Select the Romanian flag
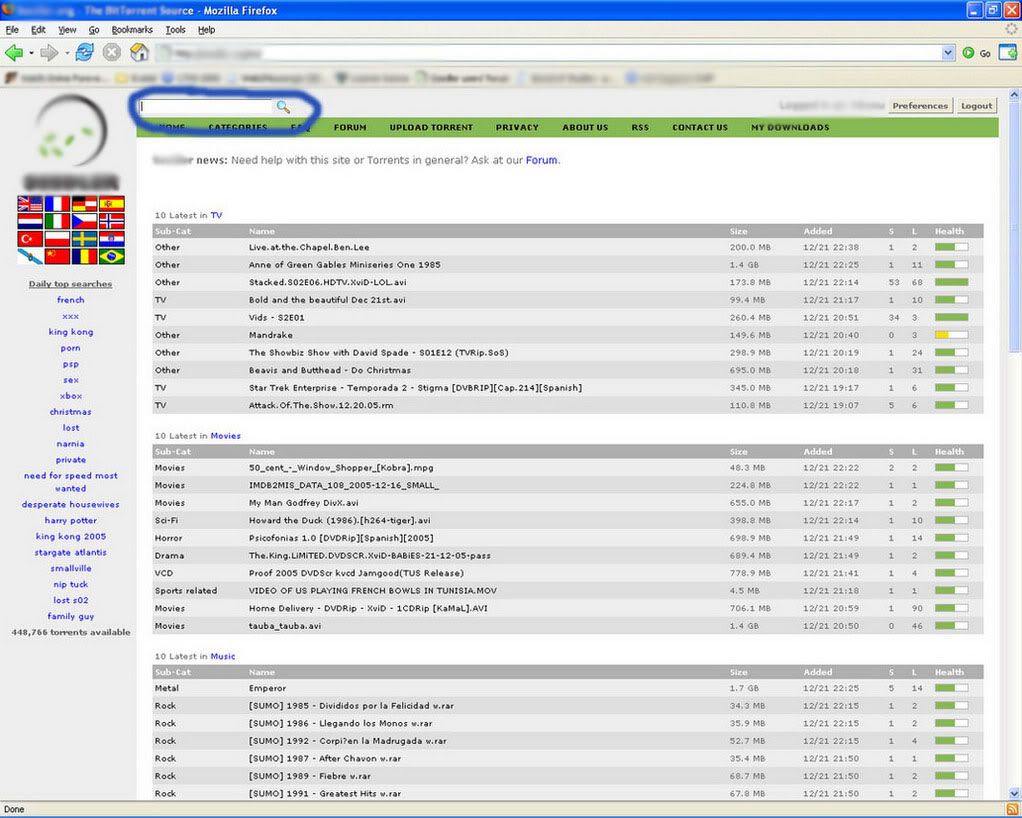Viewport: 1022px width, 818px height. point(84,257)
